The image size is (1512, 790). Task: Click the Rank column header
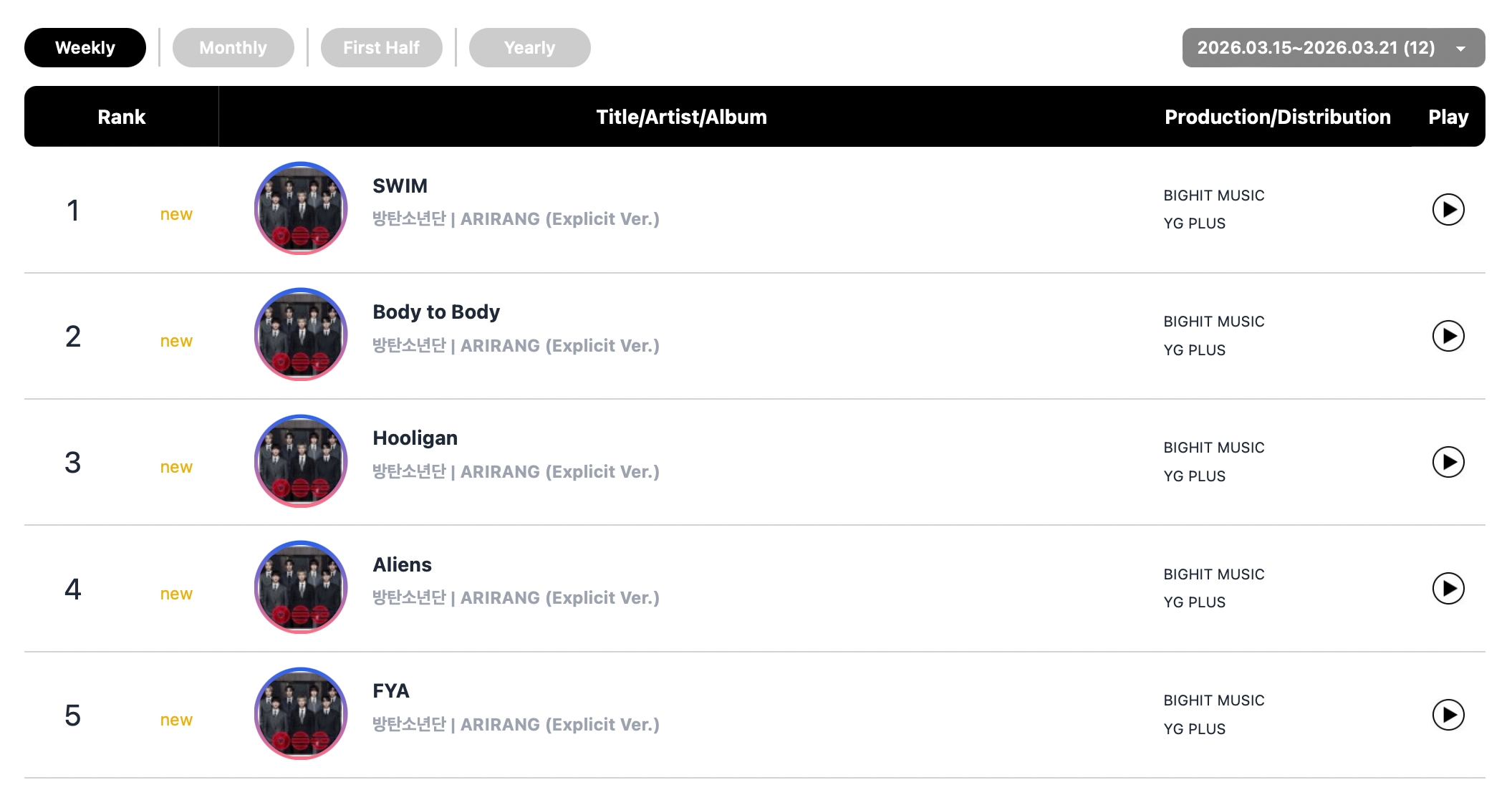click(x=121, y=117)
